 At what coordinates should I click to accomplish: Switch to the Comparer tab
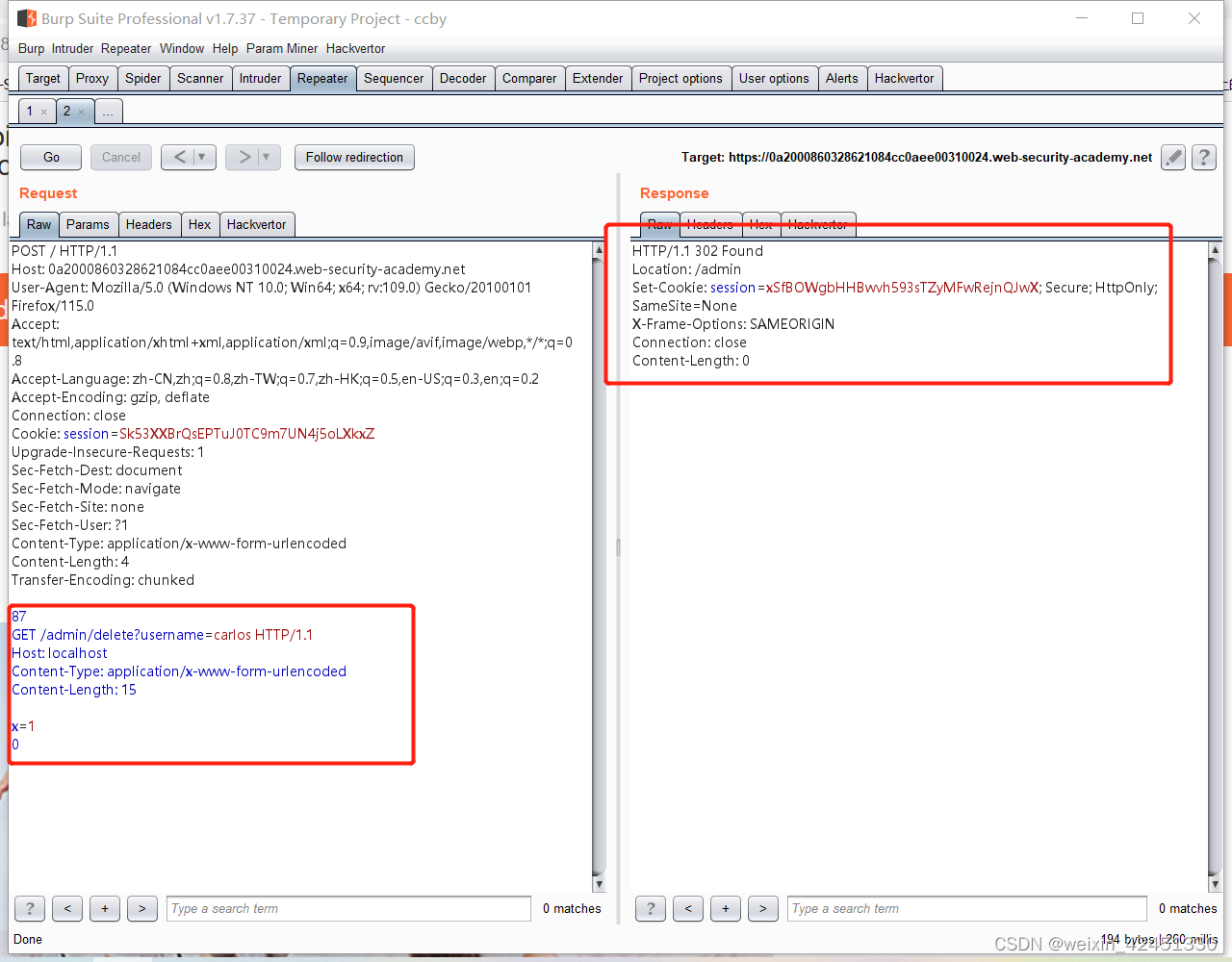point(529,79)
